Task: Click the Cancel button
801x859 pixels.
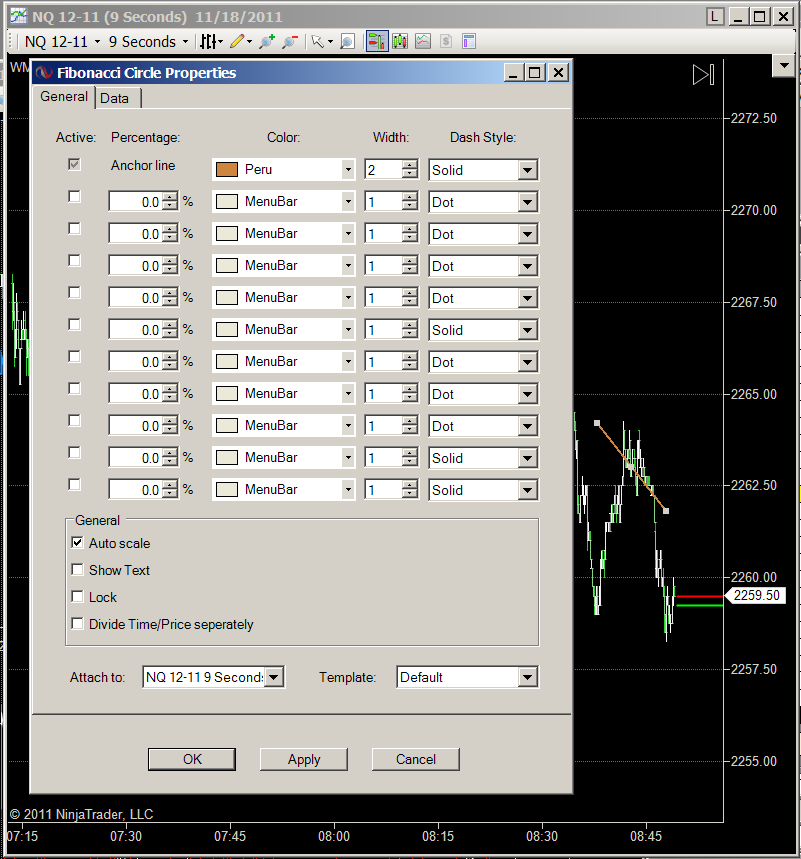Action: pyautogui.click(x=416, y=759)
